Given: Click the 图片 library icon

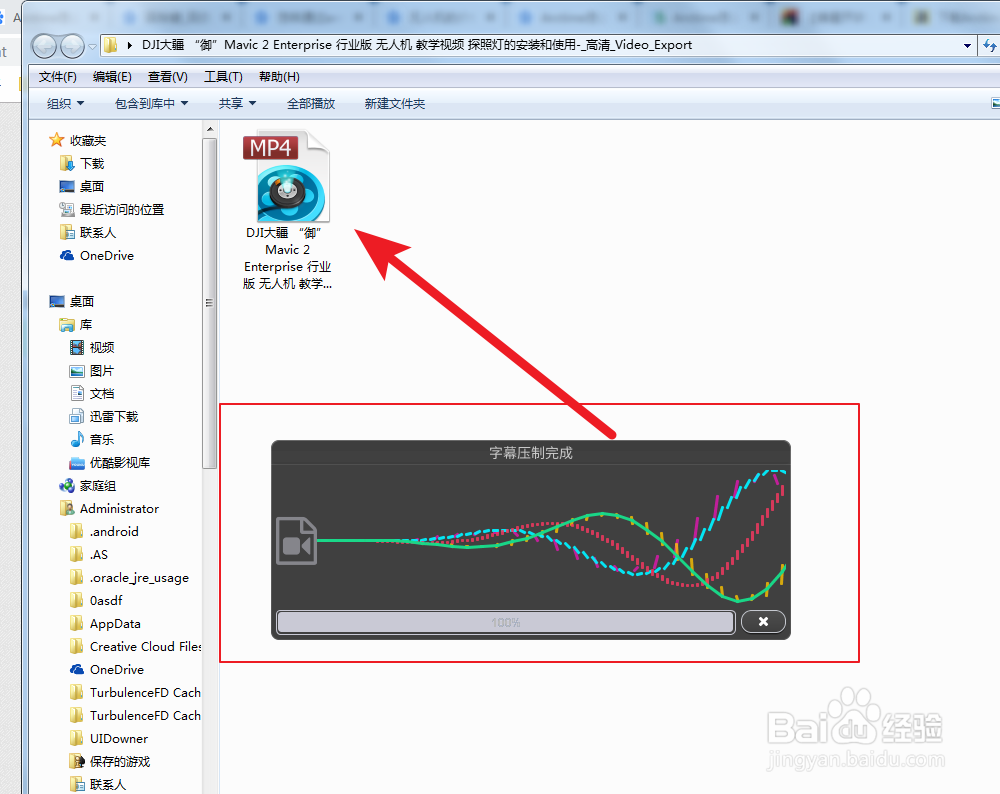Looking at the screenshot, I should [x=77, y=371].
